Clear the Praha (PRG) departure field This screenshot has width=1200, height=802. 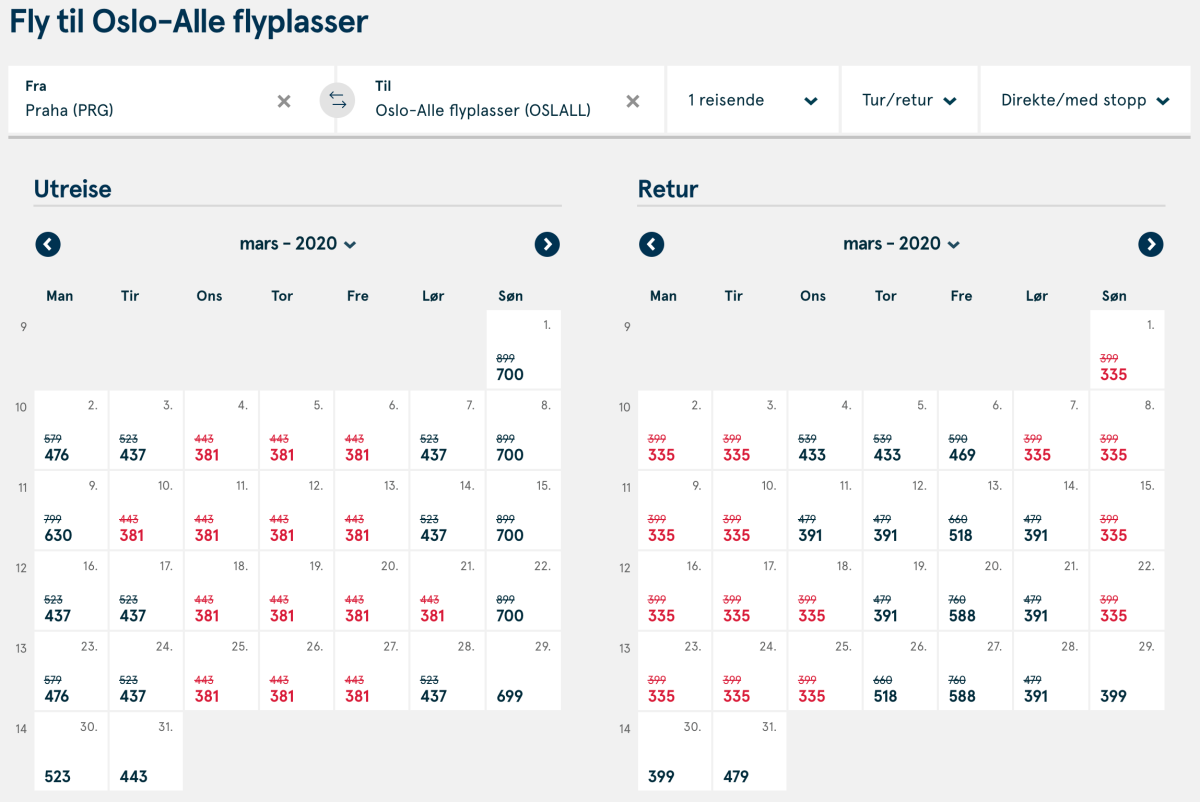point(284,101)
